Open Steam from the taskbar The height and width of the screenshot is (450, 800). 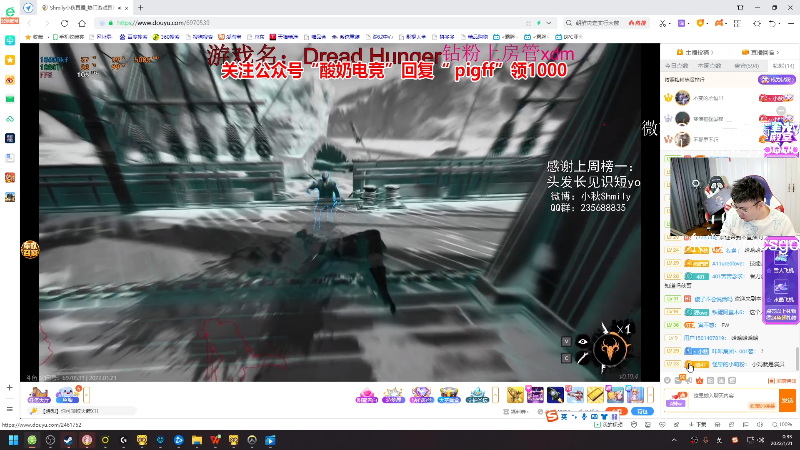(x=68, y=440)
